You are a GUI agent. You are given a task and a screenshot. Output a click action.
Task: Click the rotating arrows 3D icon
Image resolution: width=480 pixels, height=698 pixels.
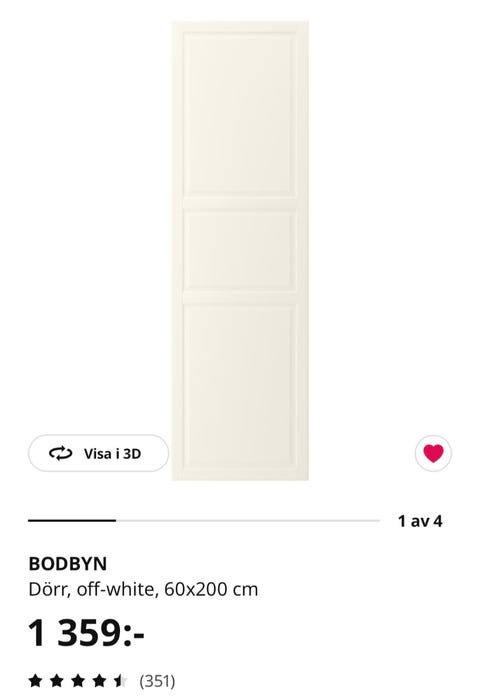pos(60,454)
